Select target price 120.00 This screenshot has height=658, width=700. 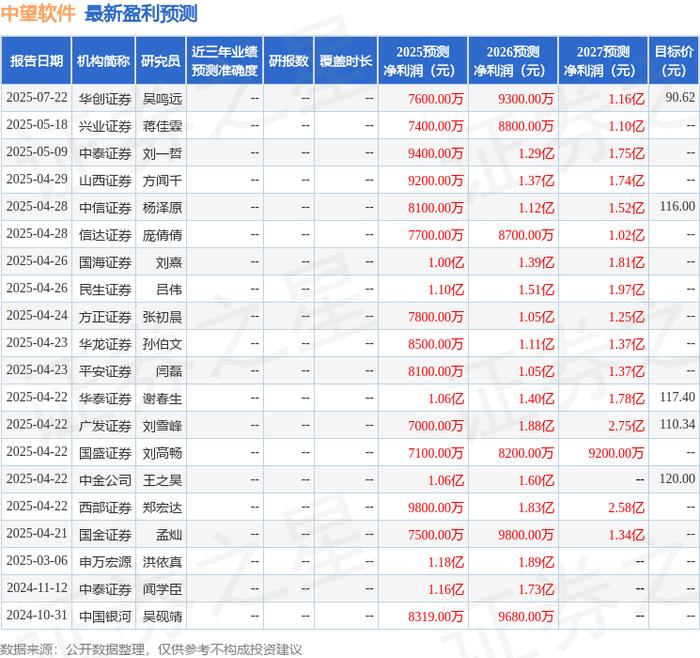[677, 479]
